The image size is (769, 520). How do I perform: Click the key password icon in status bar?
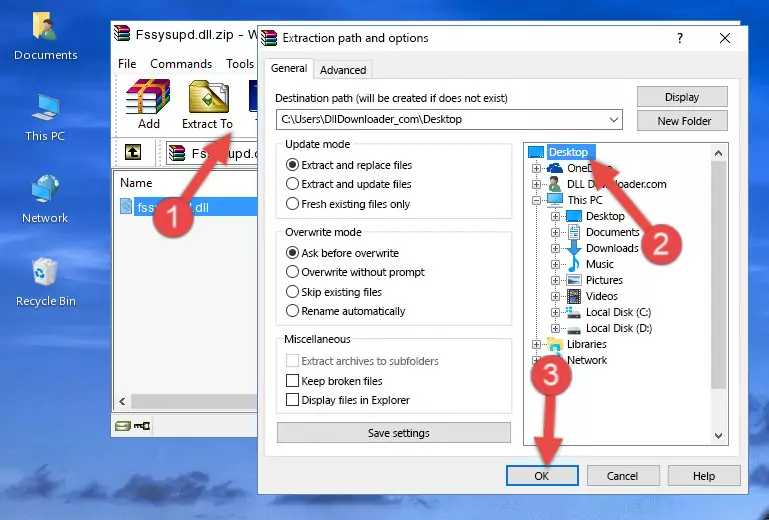click(x=142, y=426)
